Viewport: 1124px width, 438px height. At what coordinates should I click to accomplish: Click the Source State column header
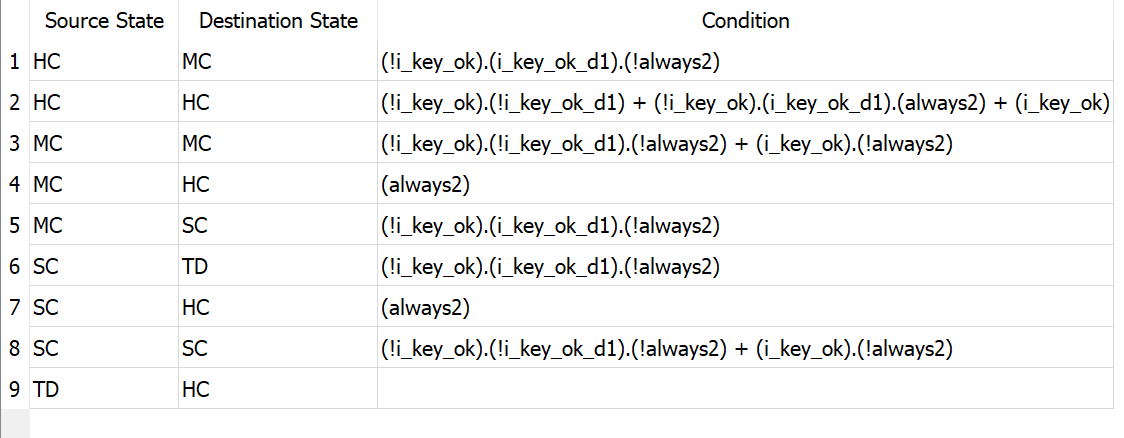(x=104, y=21)
